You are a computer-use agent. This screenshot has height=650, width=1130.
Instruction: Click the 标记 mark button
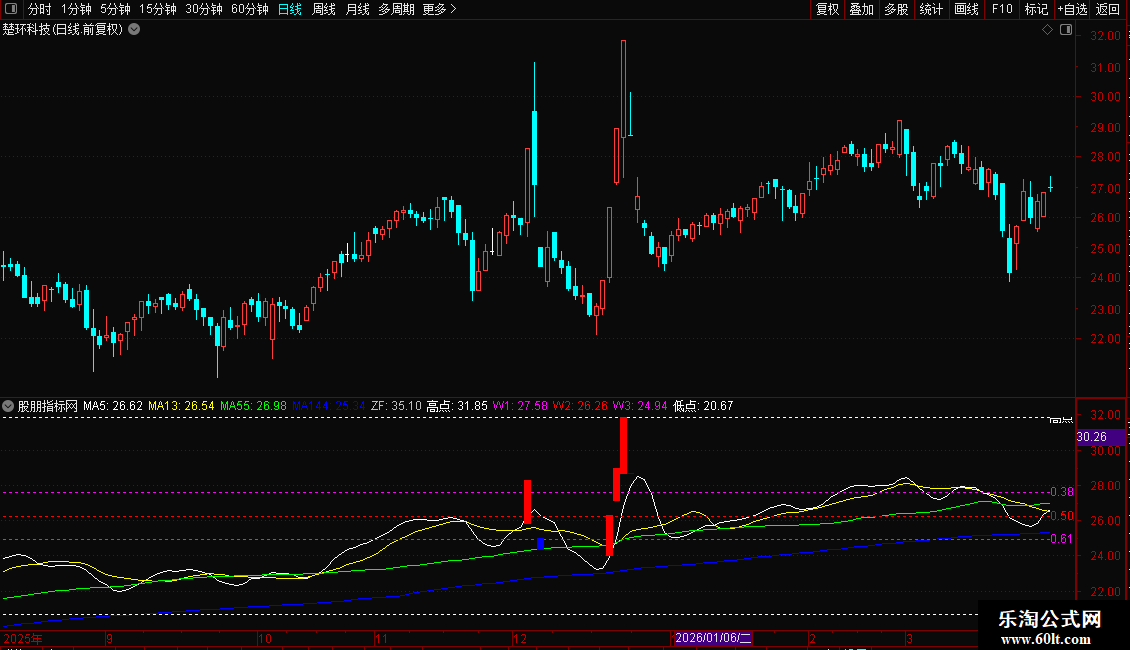pos(1036,9)
